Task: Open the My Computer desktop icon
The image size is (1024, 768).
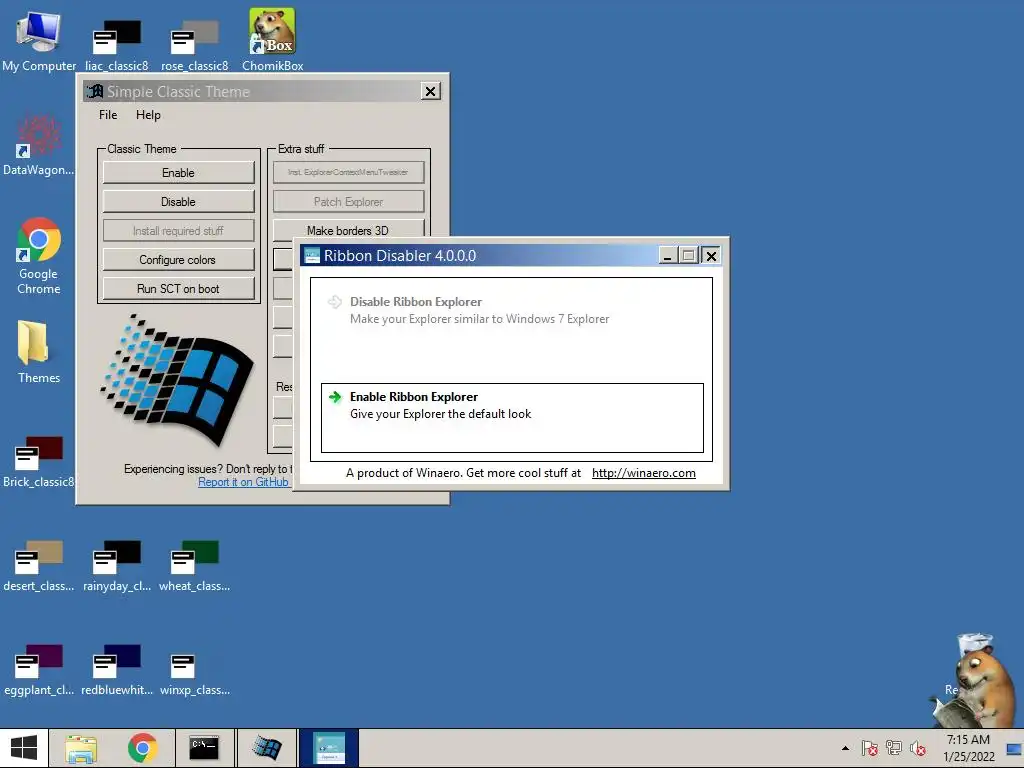Action: tap(39, 40)
